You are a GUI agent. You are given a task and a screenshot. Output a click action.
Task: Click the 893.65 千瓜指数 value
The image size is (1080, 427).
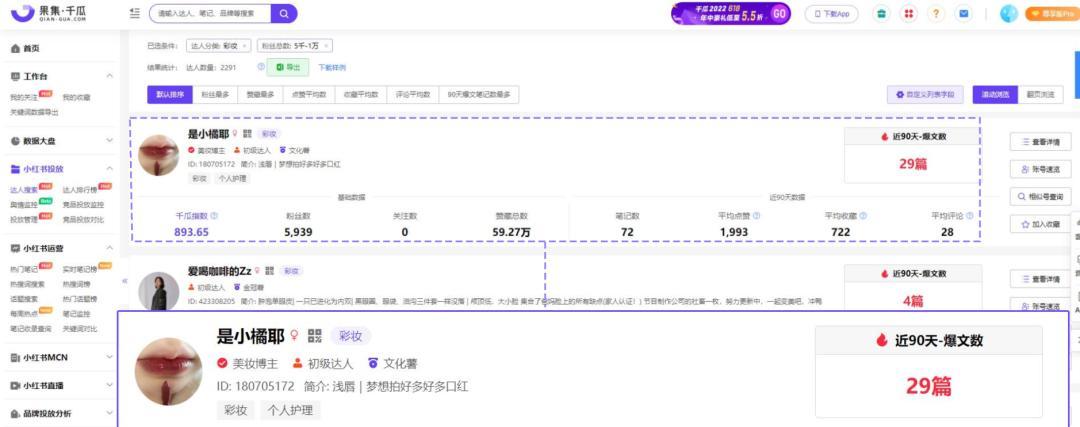(191, 232)
